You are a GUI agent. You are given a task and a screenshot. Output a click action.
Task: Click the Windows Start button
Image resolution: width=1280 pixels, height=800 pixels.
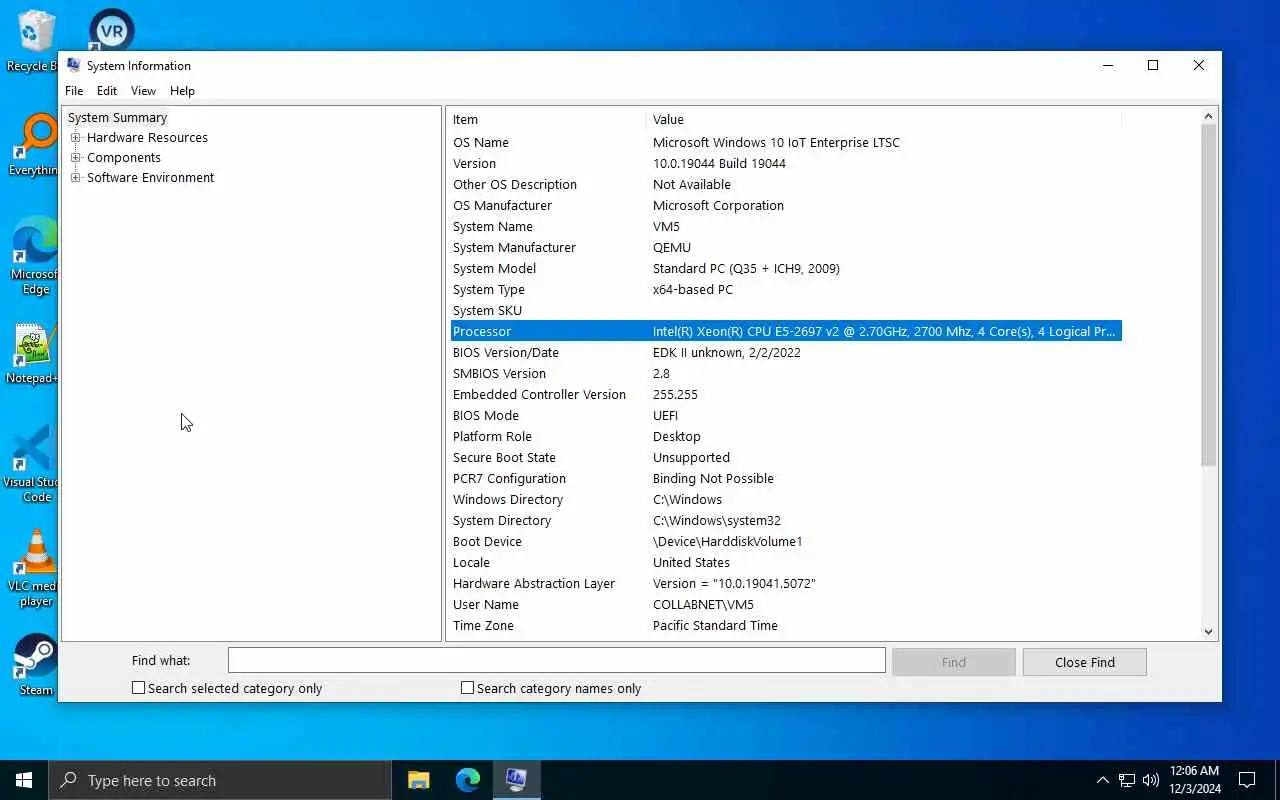[x=24, y=780]
